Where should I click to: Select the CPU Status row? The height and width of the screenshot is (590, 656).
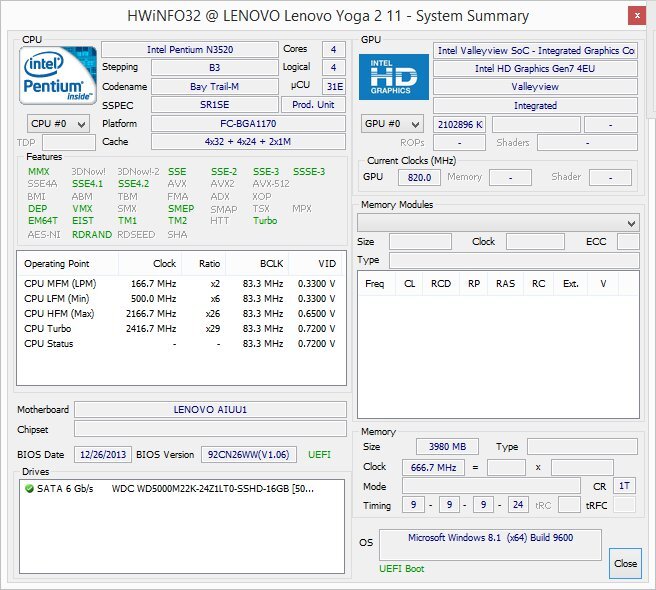[x=181, y=344]
